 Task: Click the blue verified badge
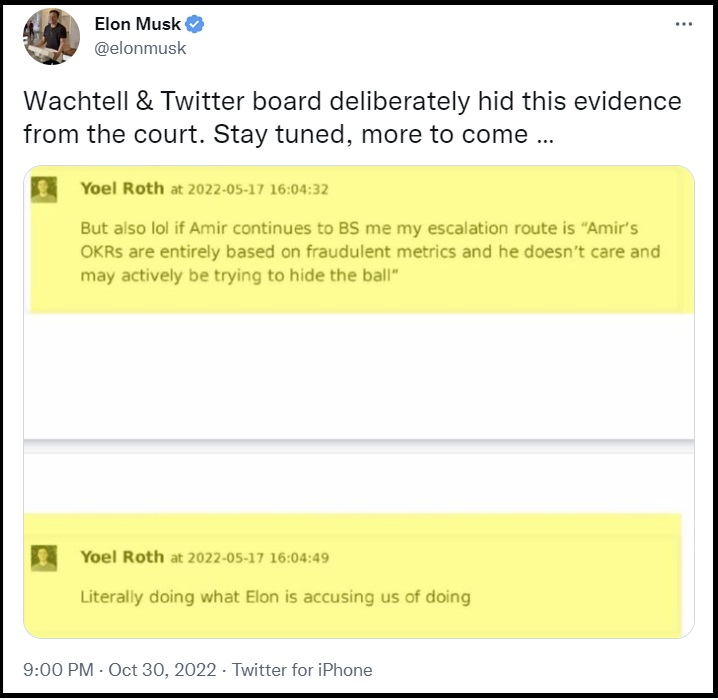pyautogui.click(x=195, y=24)
